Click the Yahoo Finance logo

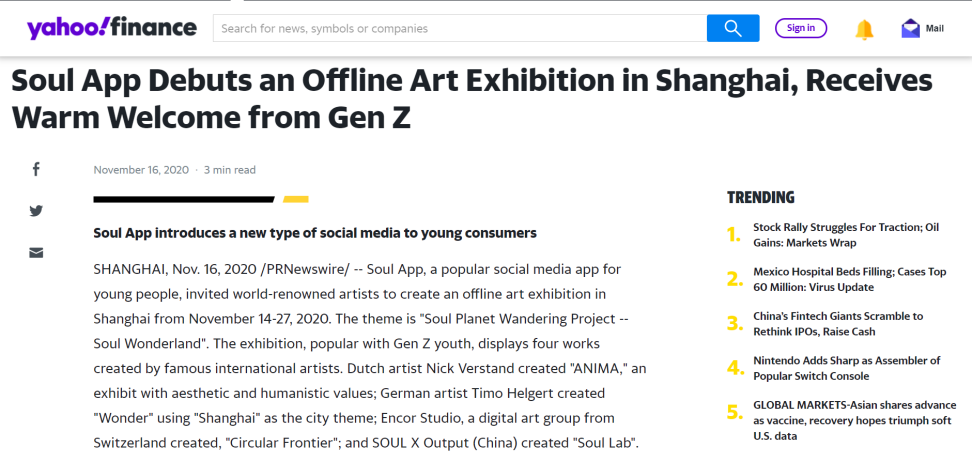pos(112,28)
